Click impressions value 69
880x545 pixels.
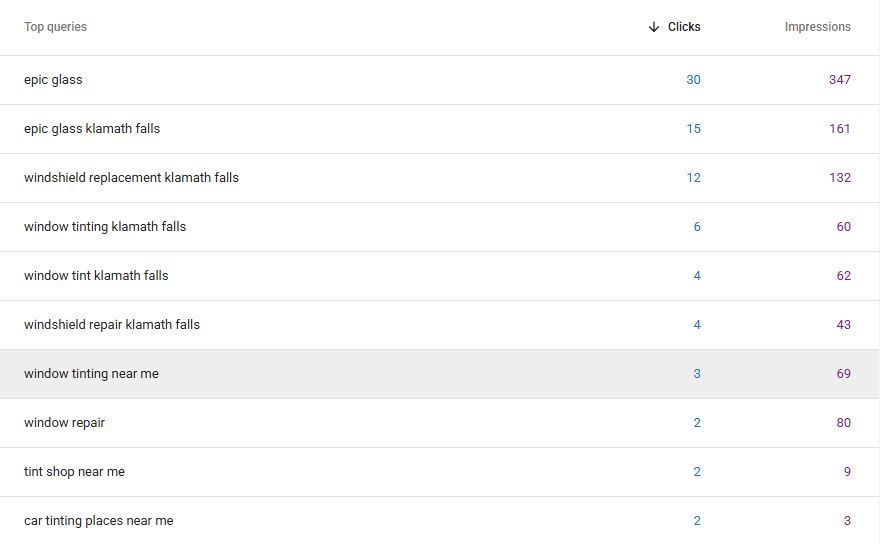point(844,374)
